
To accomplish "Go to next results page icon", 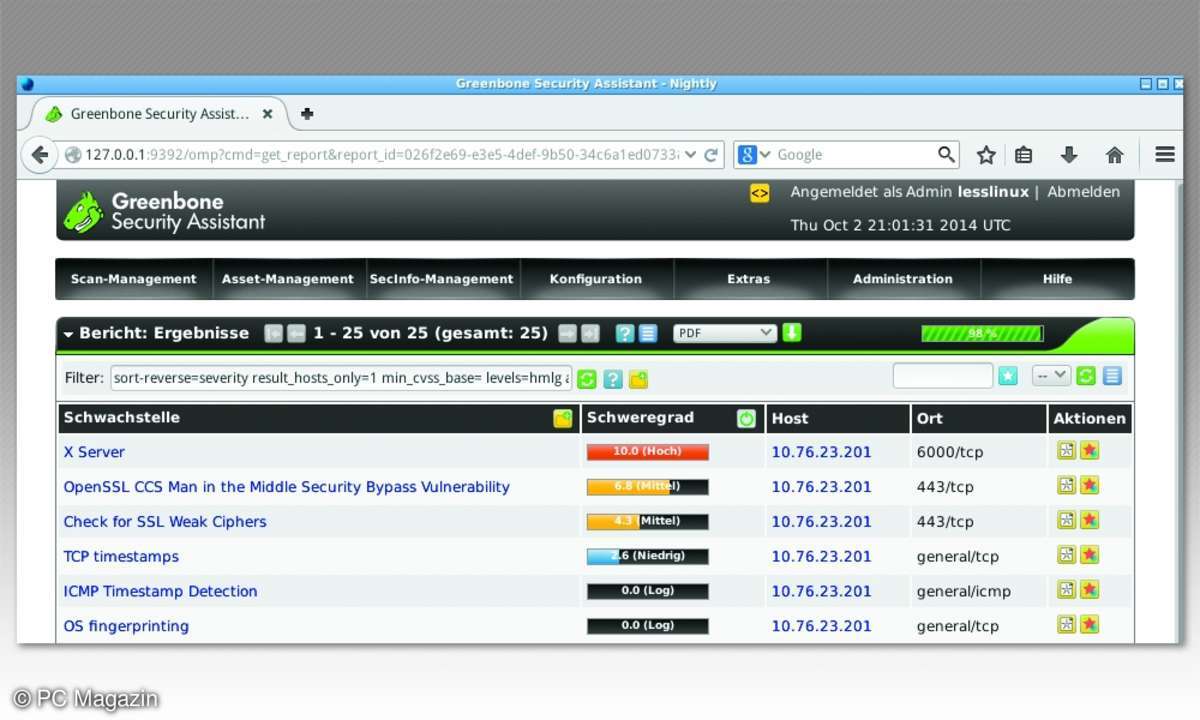I will [x=568, y=333].
